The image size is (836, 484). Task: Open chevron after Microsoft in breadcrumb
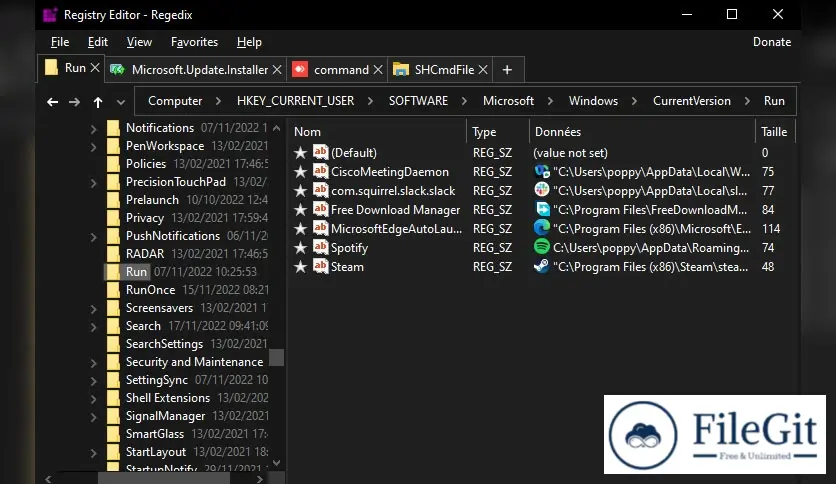[550, 101]
